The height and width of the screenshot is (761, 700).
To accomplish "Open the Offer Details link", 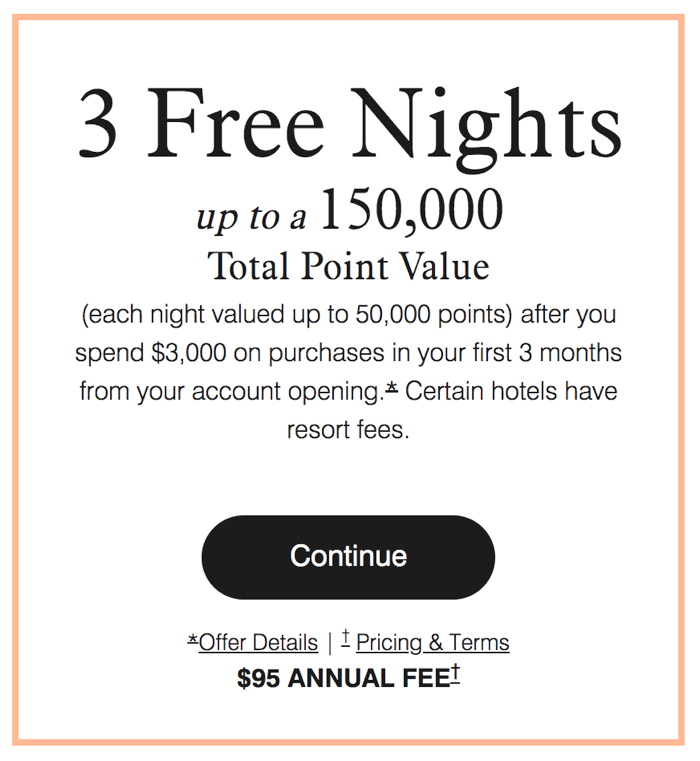I will [258, 643].
